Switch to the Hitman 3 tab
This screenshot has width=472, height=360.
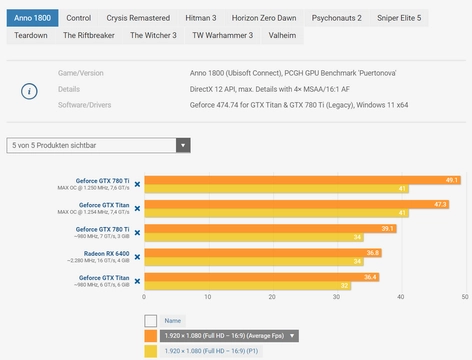coord(201,18)
